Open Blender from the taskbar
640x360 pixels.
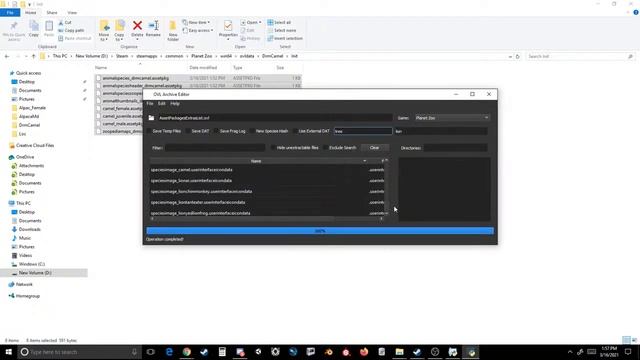(x=329, y=352)
